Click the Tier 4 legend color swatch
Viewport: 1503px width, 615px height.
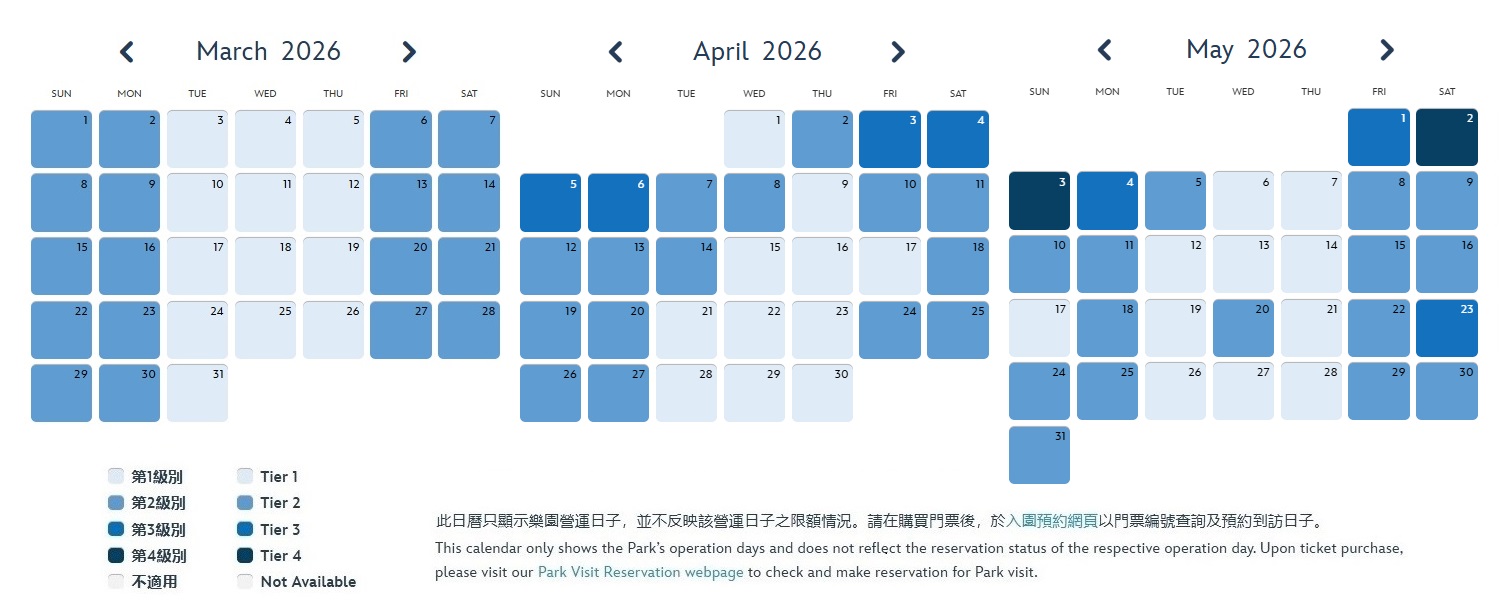tap(245, 556)
